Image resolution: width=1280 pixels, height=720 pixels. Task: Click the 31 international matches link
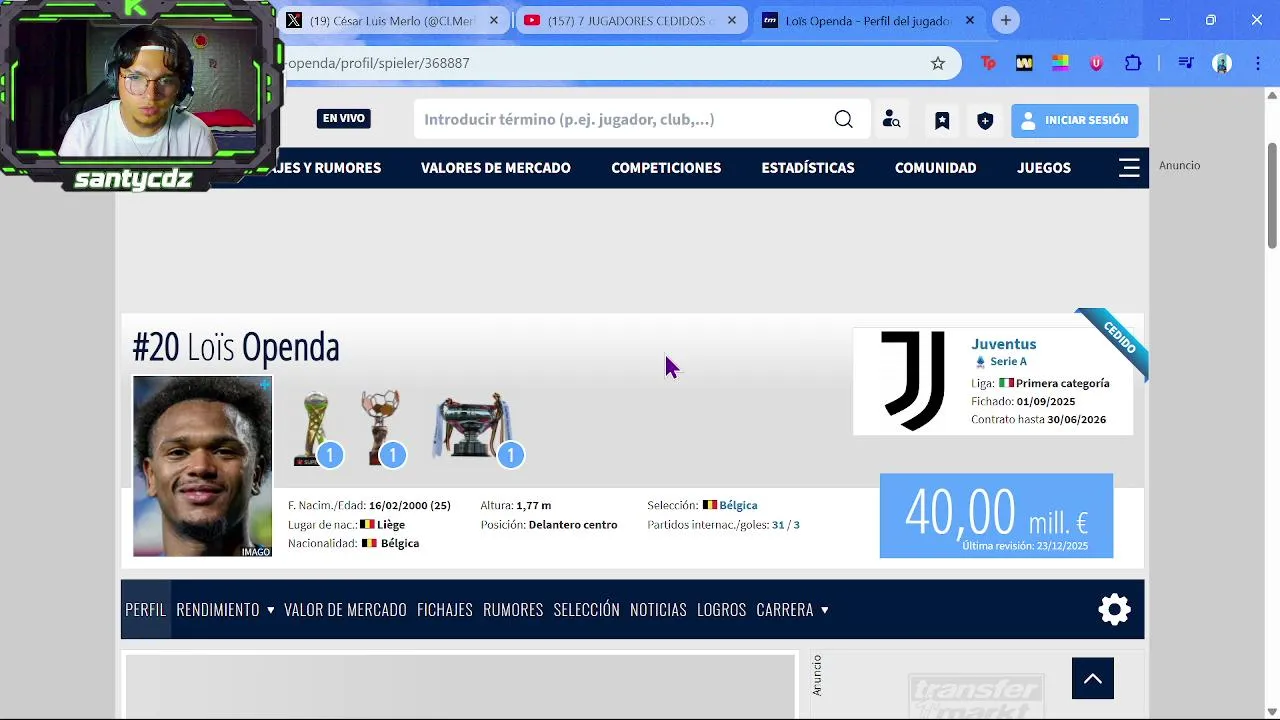click(x=778, y=525)
